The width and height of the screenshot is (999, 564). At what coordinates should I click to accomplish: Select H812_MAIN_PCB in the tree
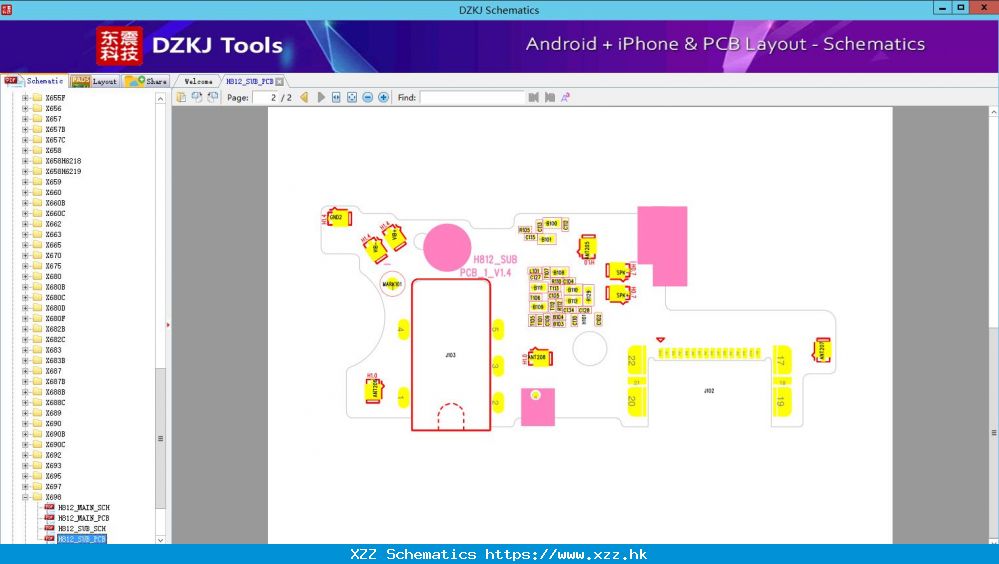(x=83, y=518)
